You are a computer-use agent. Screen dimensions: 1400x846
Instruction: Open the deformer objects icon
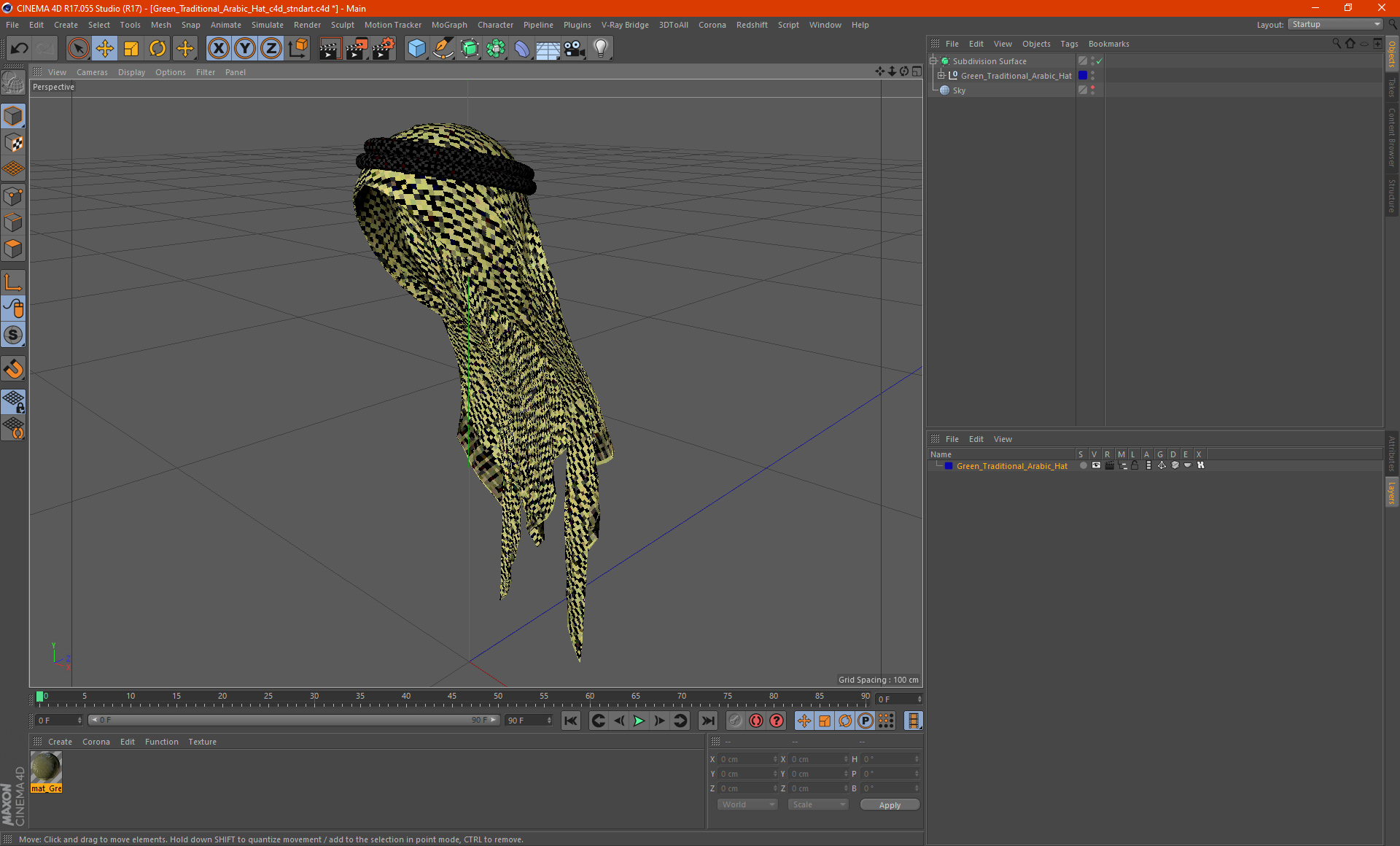522,49
